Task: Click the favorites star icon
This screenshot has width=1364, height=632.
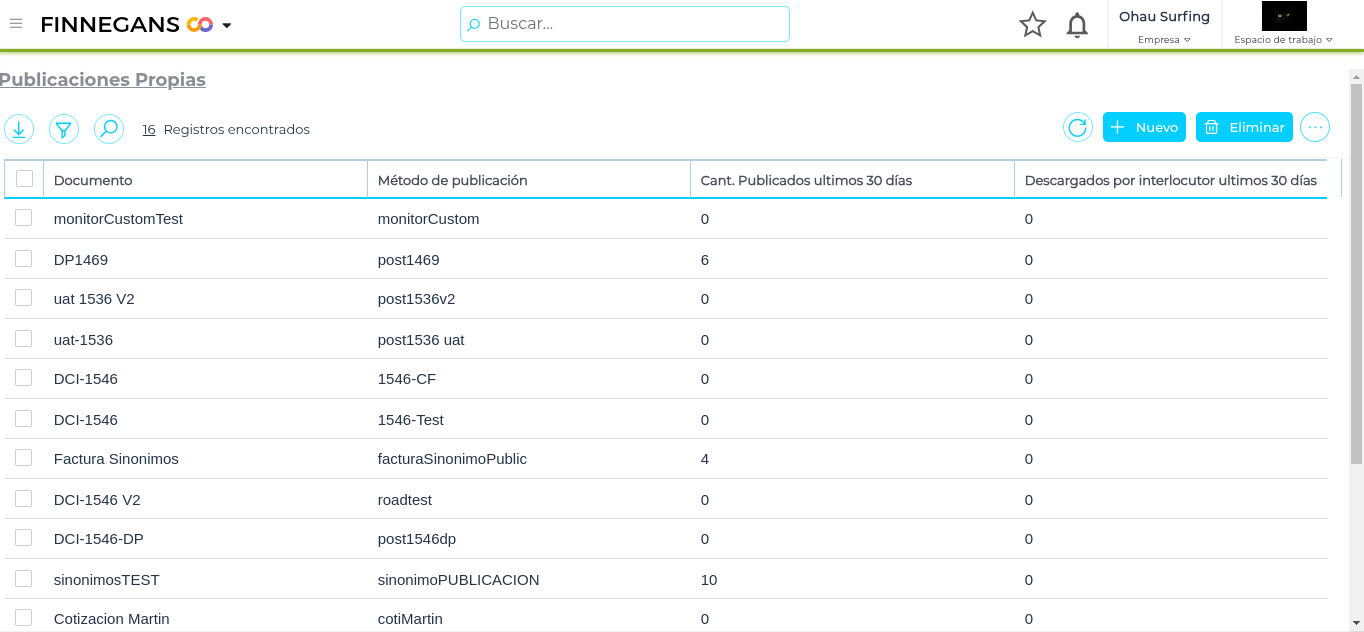Action: coord(1032,25)
